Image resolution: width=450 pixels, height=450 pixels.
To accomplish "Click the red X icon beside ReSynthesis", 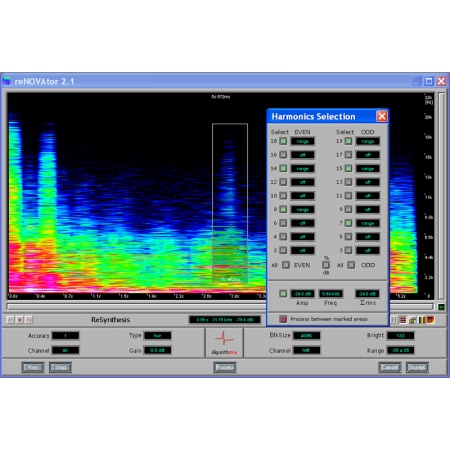I will [20, 320].
